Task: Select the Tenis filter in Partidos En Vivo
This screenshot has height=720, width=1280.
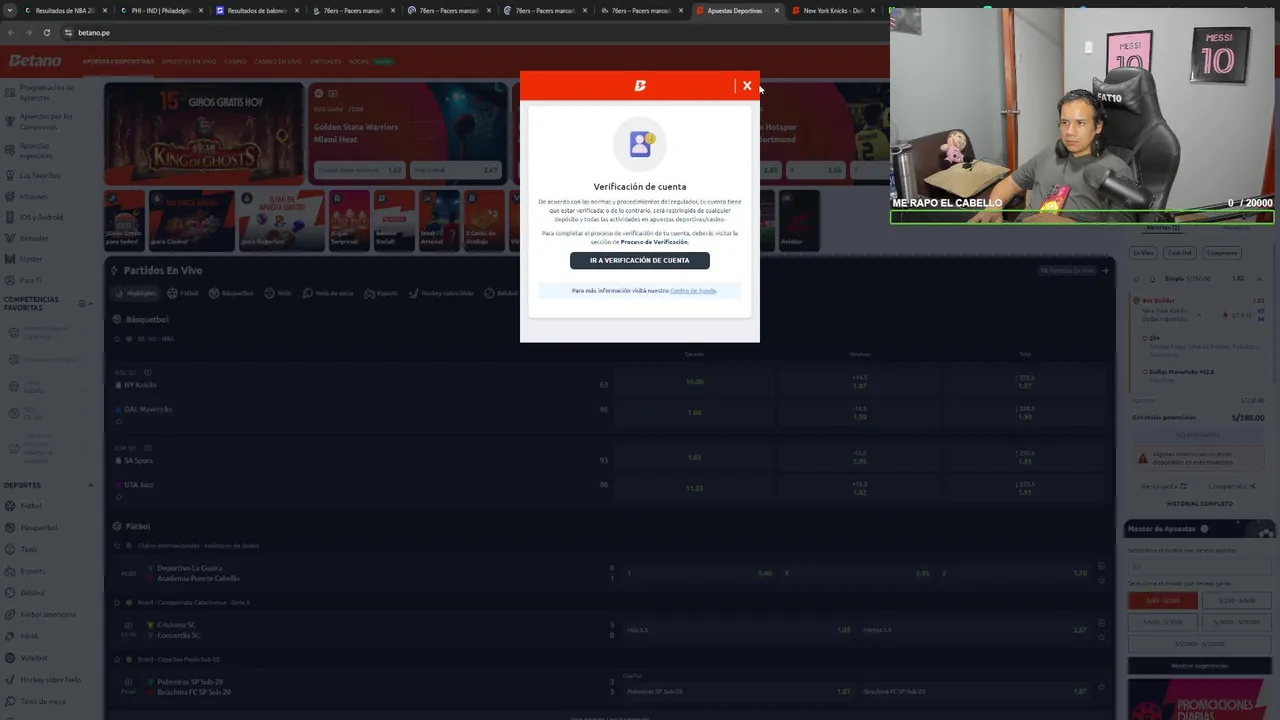Action: coord(278,293)
